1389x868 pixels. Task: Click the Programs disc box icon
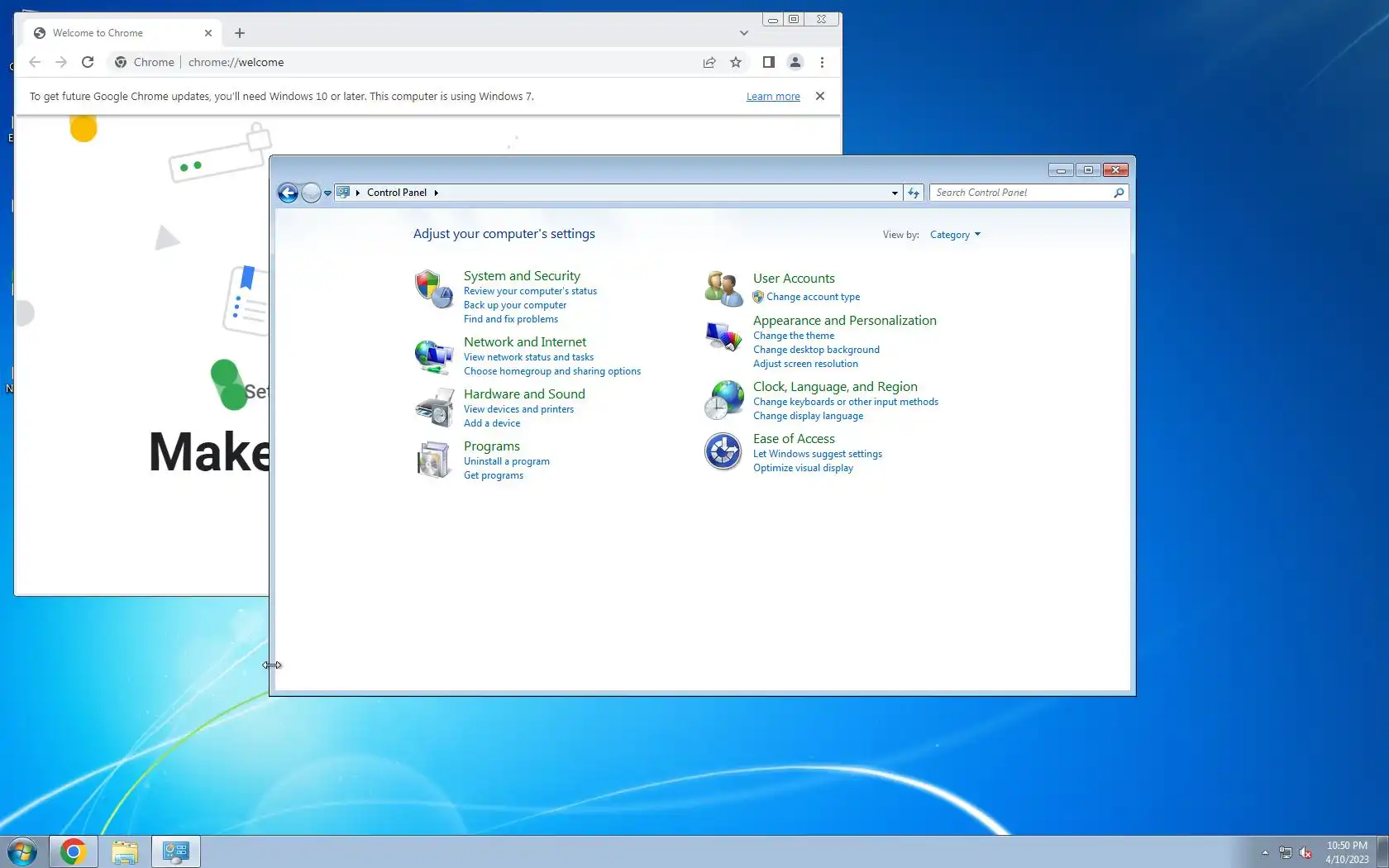(434, 460)
